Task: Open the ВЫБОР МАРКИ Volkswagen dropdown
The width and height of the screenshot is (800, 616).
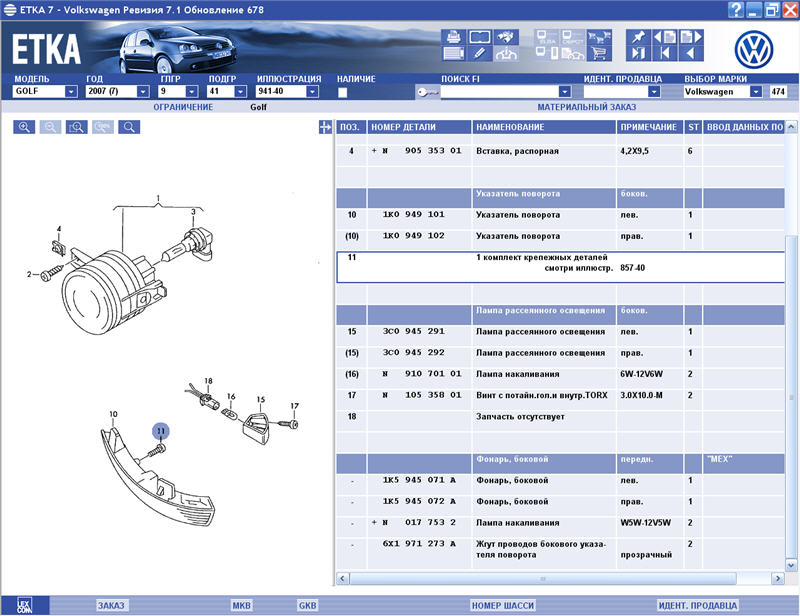Action: coord(756,91)
